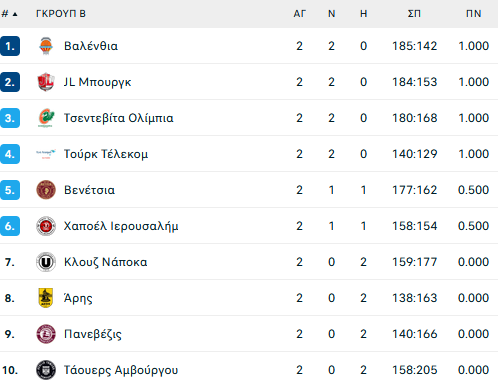The width and height of the screenshot is (498, 385).
Task: Click the Τουρκ Τέλεκομ logo icon
Action: tap(46, 154)
